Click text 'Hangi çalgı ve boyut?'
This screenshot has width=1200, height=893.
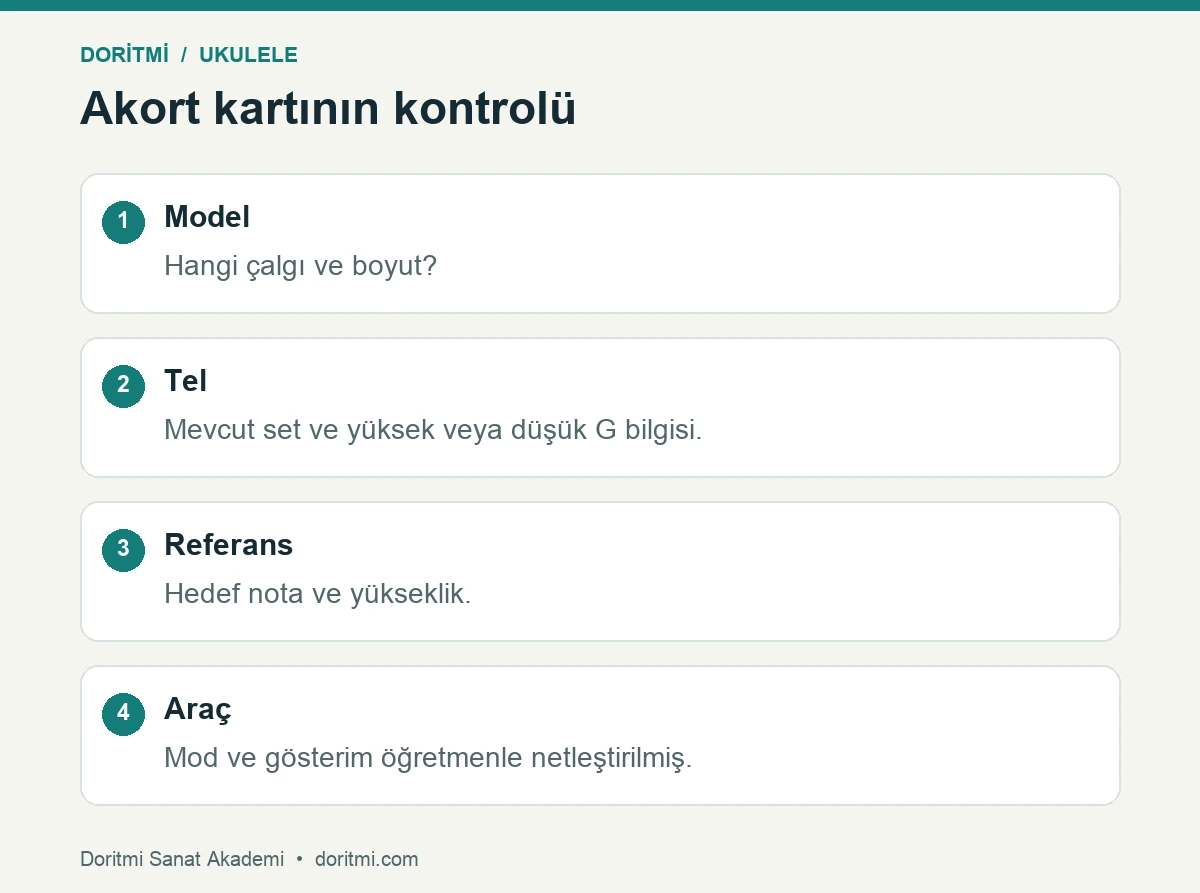click(x=301, y=267)
